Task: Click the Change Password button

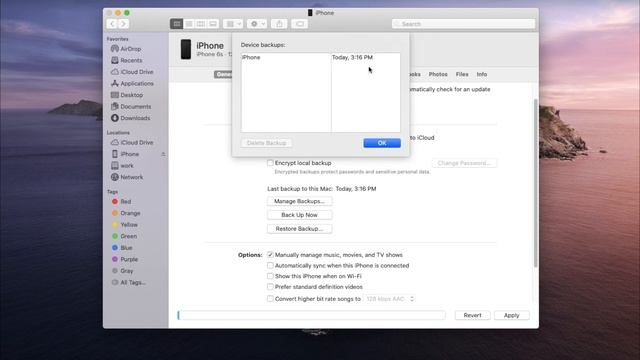Action: pos(464,163)
